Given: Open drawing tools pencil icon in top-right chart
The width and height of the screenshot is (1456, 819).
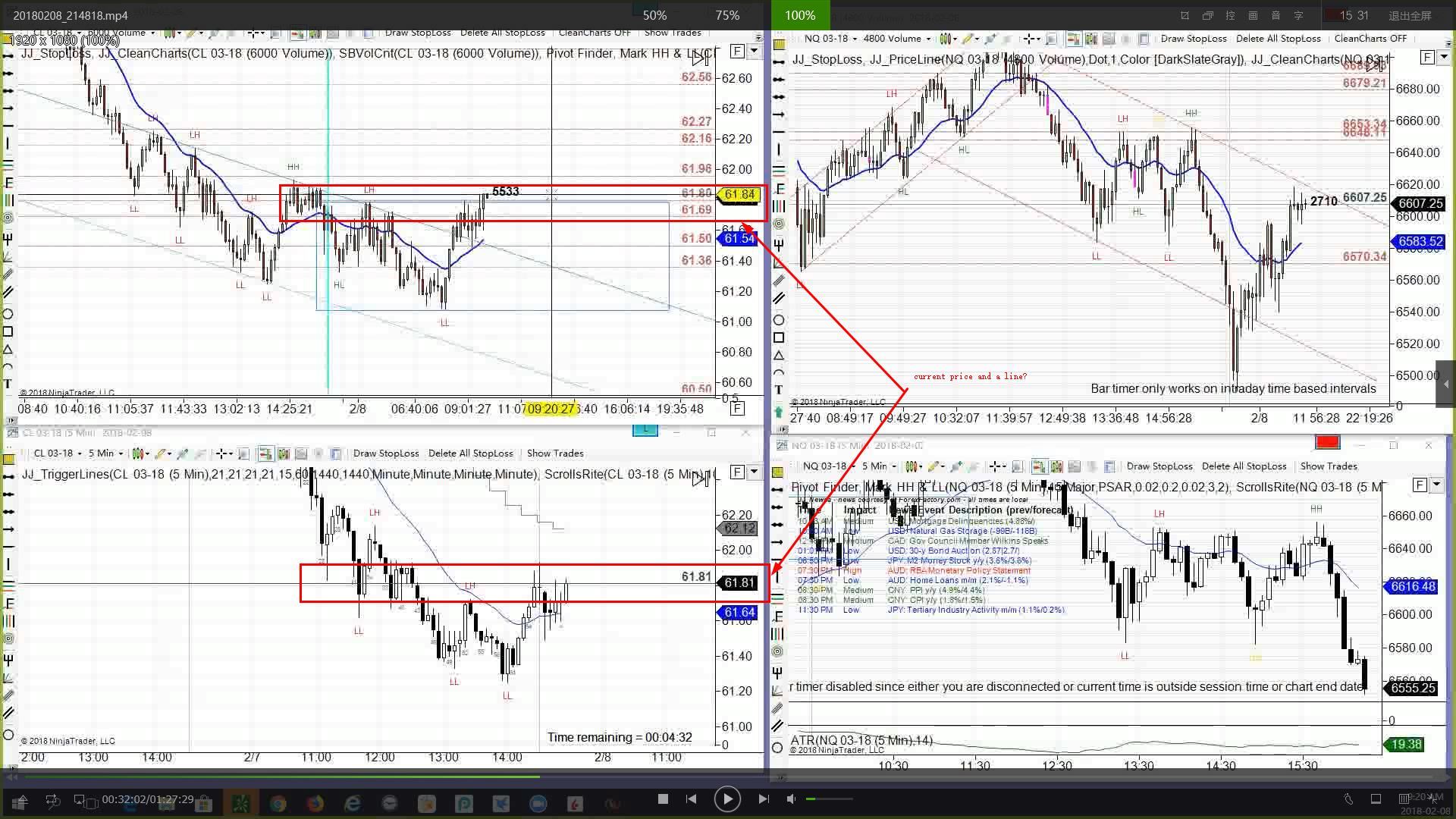Looking at the screenshot, I should coord(968,39).
